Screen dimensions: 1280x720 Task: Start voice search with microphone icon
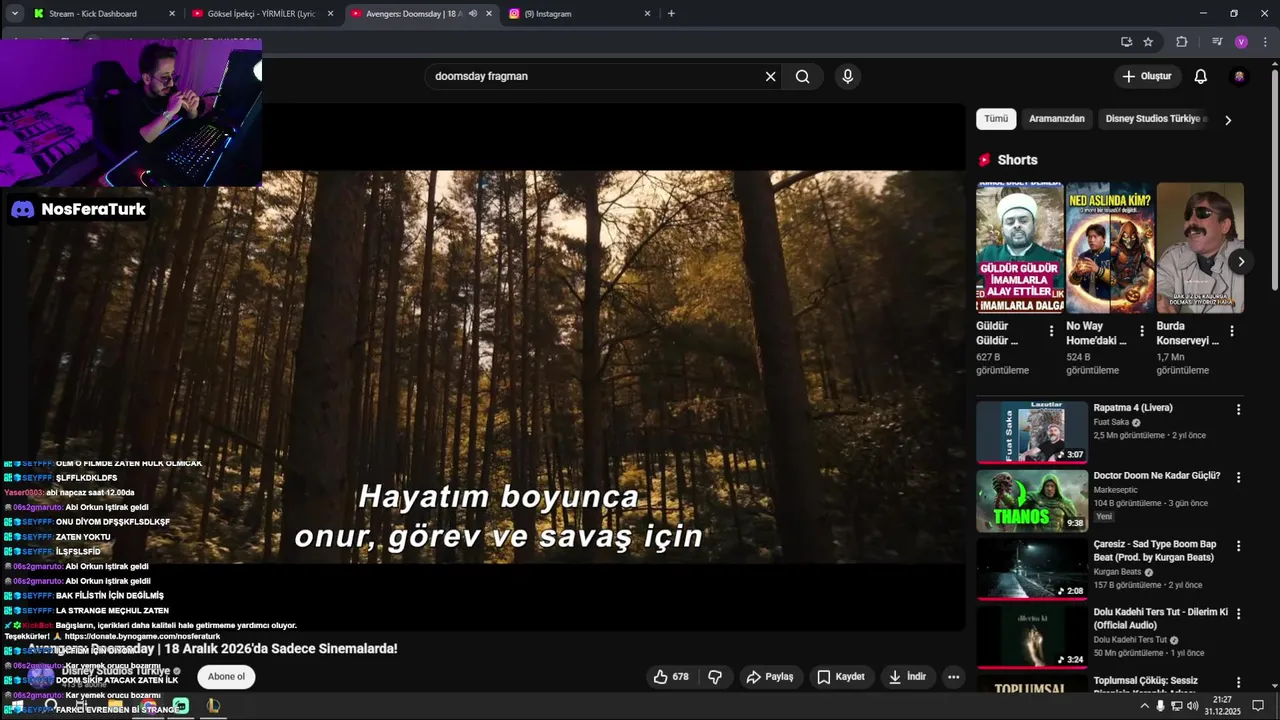(848, 76)
